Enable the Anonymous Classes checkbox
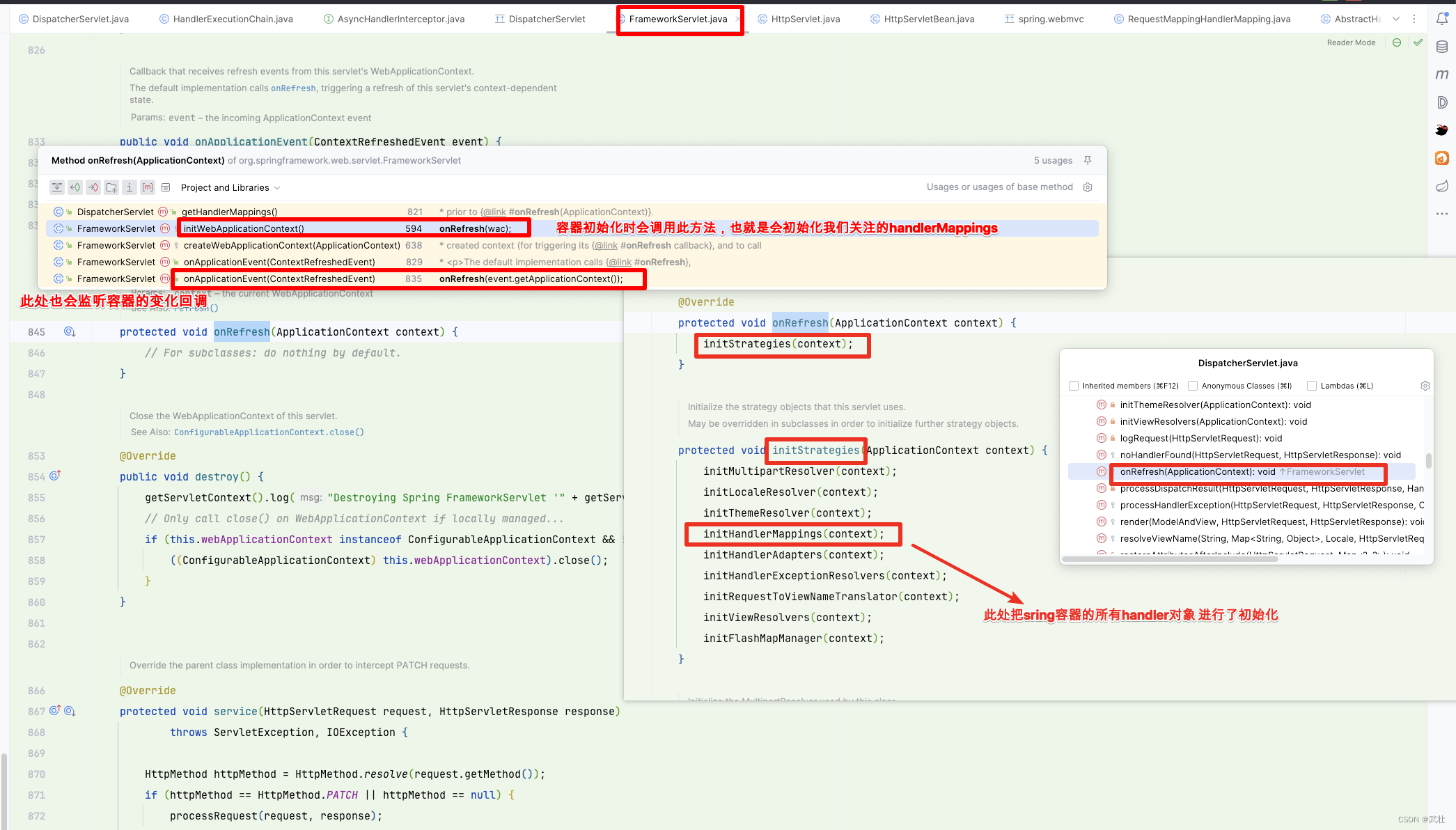Screen dimensions: 1456x830 click(1193, 386)
